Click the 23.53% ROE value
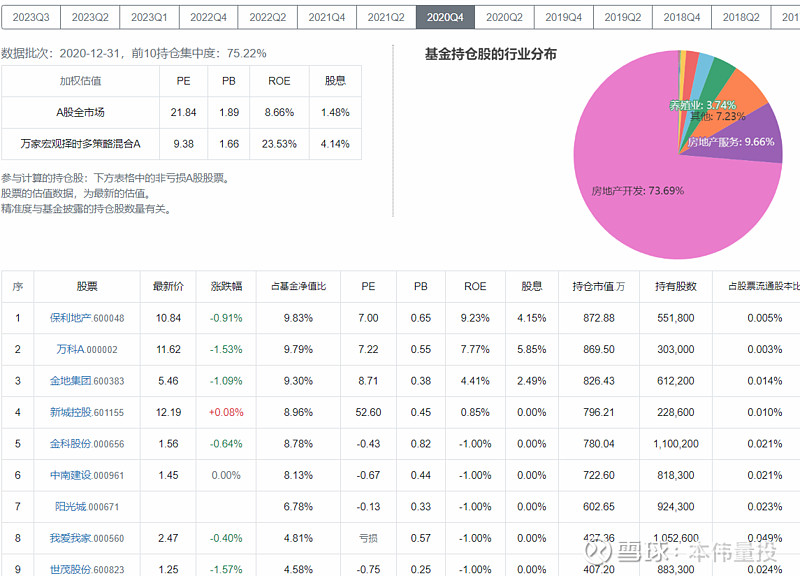Screen dimensions: 800x576 coord(279,144)
